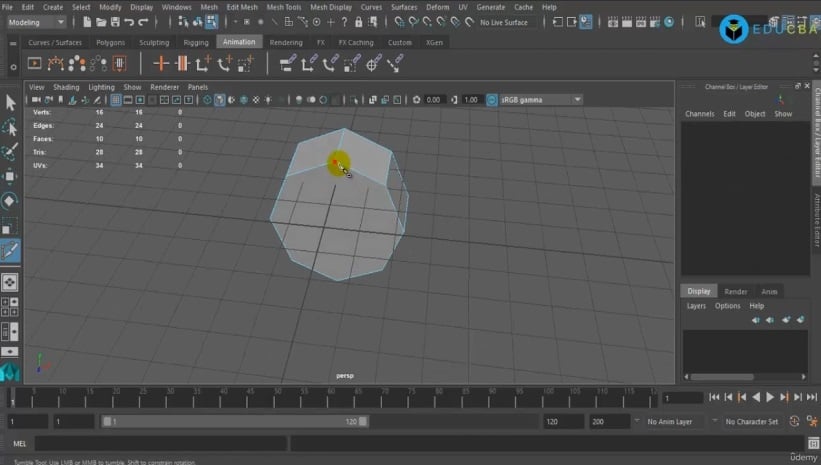Image resolution: width=821 pixels, height=465 pixels.
Task: Adjust the time range slider handle
Action: (235, 422)
